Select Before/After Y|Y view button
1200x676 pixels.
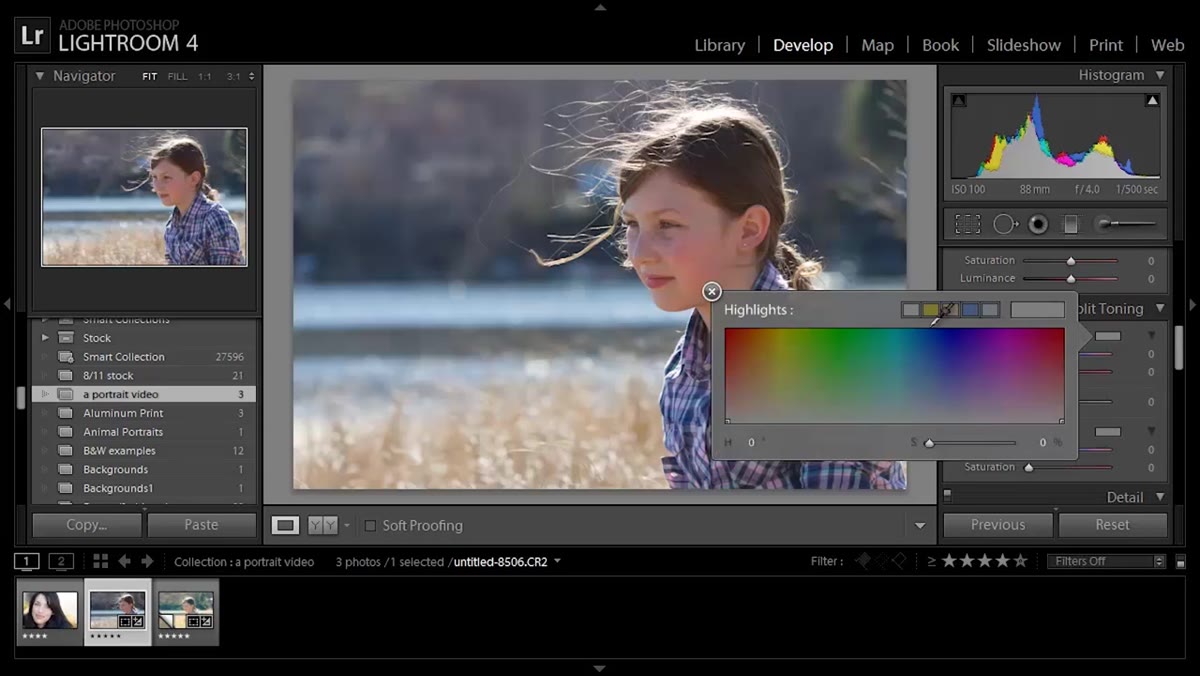click(x=322, y=525)
